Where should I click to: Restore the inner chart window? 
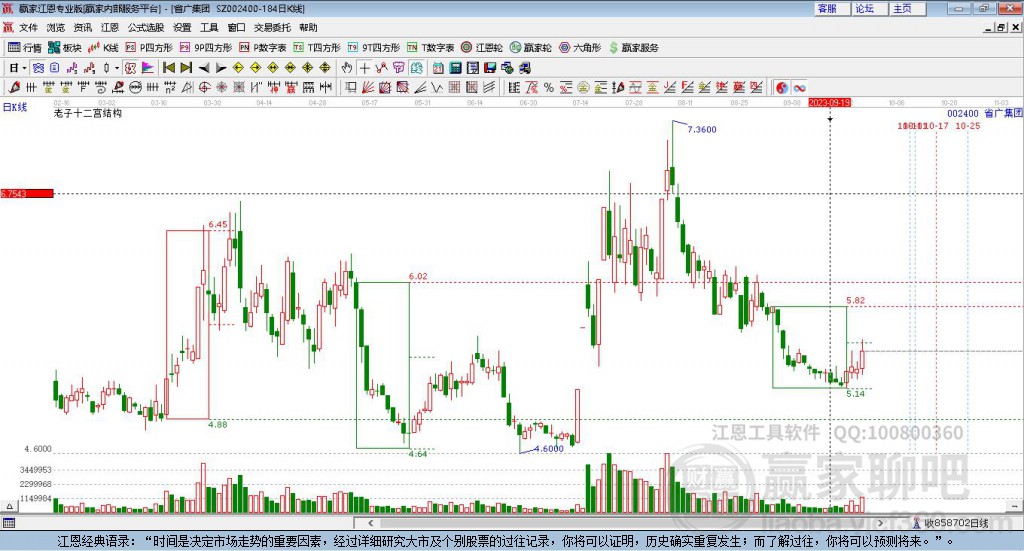pyautogui.click(x=1002, y=27)
